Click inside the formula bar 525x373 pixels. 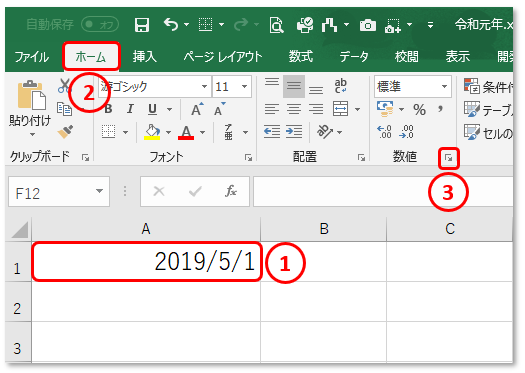click(x=383, y=192)
